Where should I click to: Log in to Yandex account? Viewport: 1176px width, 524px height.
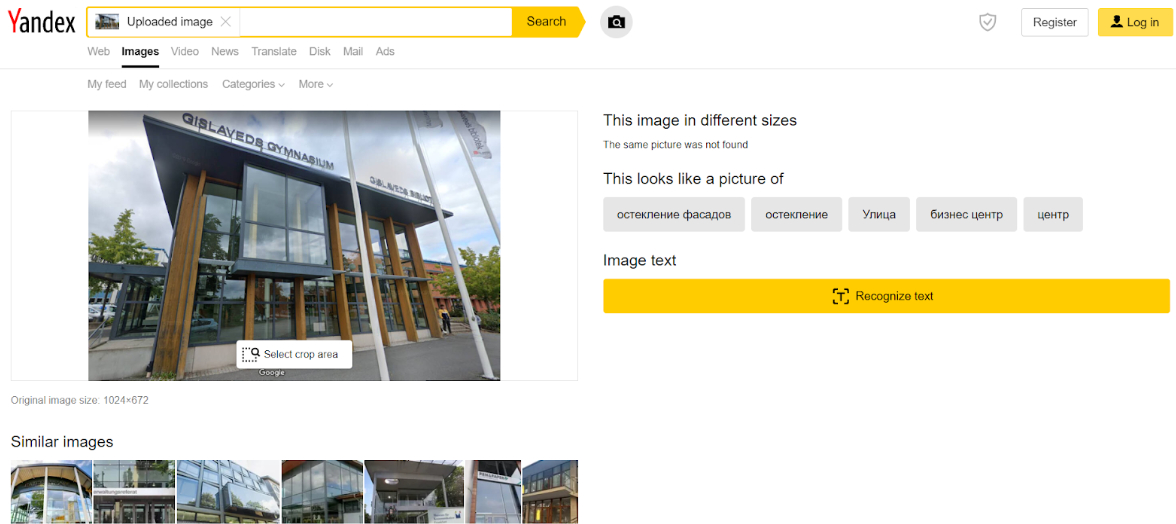[1134, 22]
